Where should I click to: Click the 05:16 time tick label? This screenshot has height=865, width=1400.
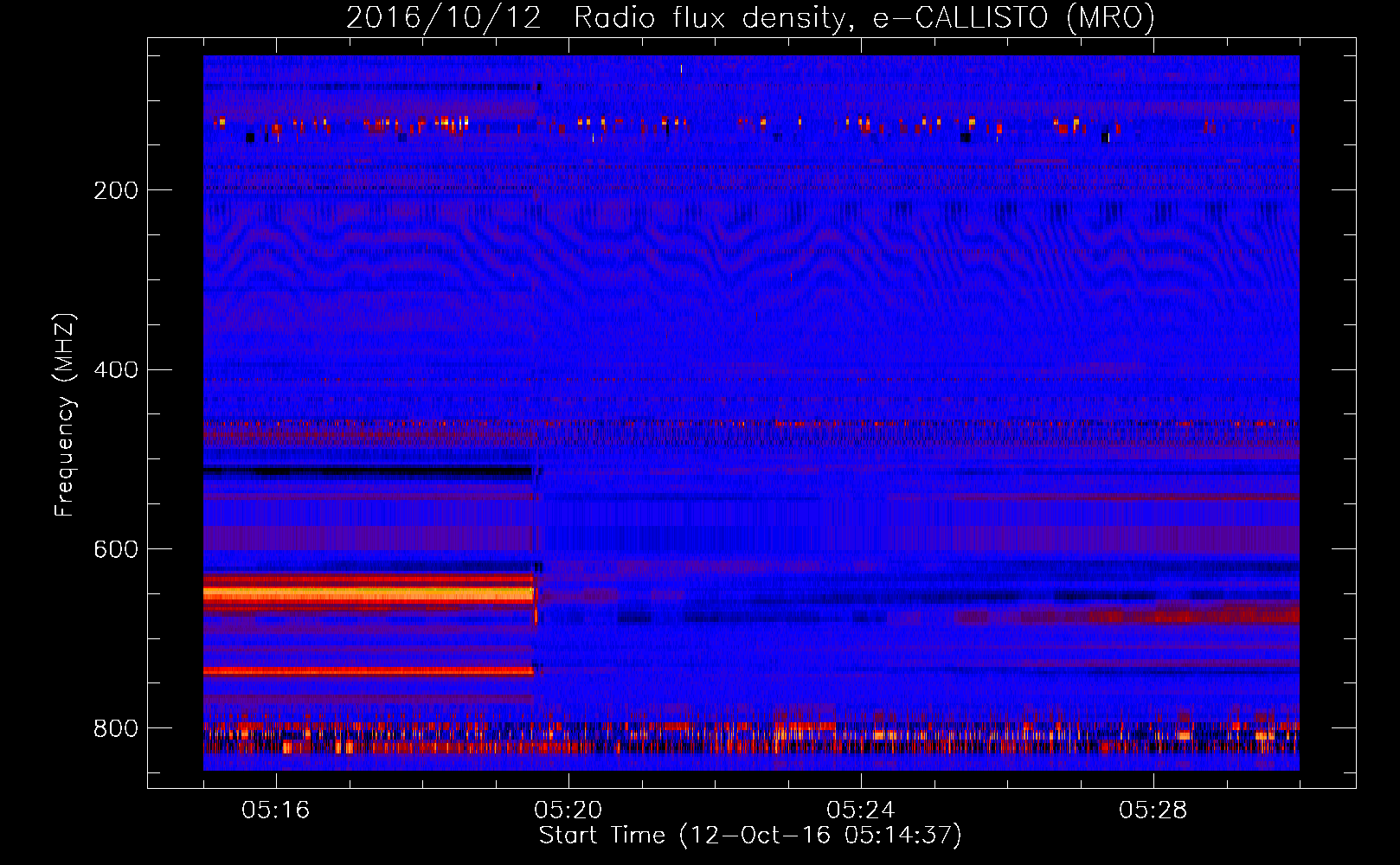[x=276, y=811]
